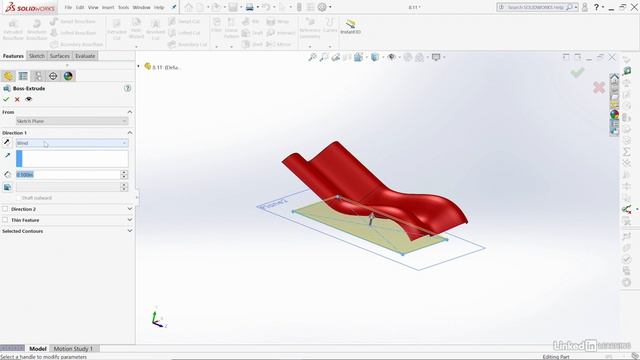Open Boss-Extrude help question mark

(x=128, y=88)
